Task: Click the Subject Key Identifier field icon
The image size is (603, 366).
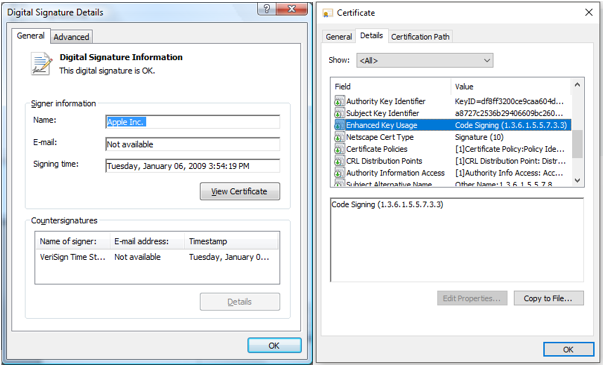Action: 338,113
